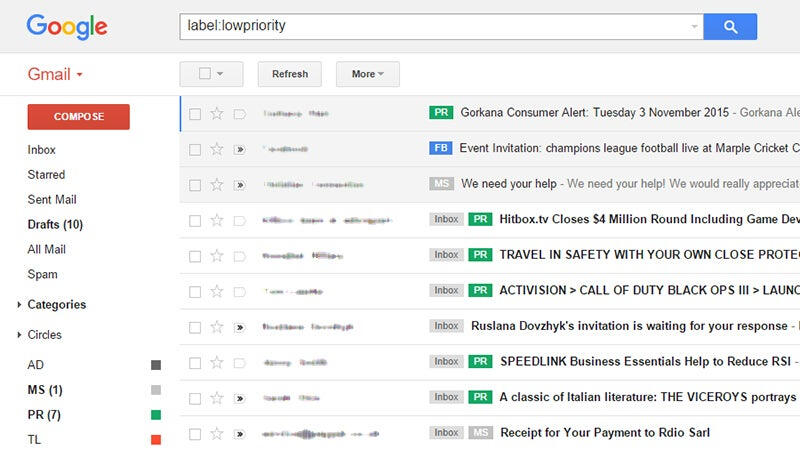The width and height of the screenshot is (800, 450).
Task: Select the VICEROYS Italian literature email checkbox
Action: pyautogui.click(x=195, y=398)
